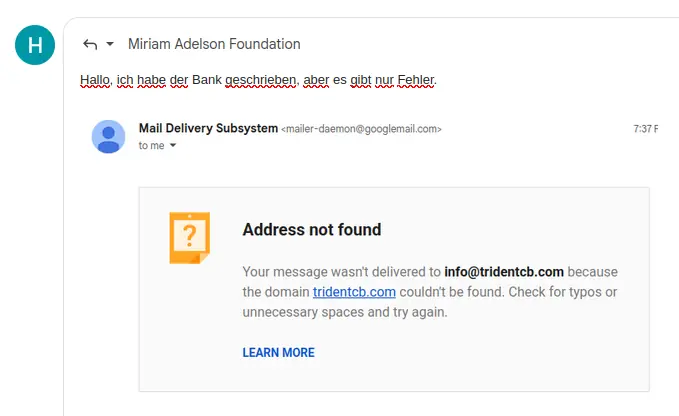
Task: Click the 'Address not found' heading
Action: 311,230
